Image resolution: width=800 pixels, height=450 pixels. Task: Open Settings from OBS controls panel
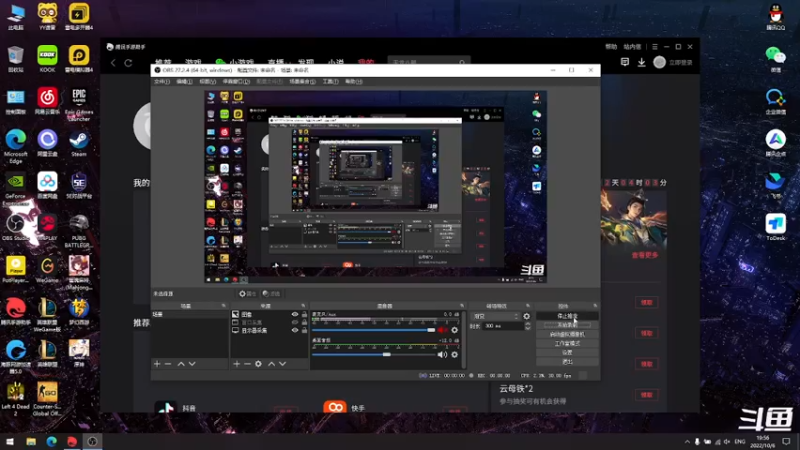tap(567, 353)
